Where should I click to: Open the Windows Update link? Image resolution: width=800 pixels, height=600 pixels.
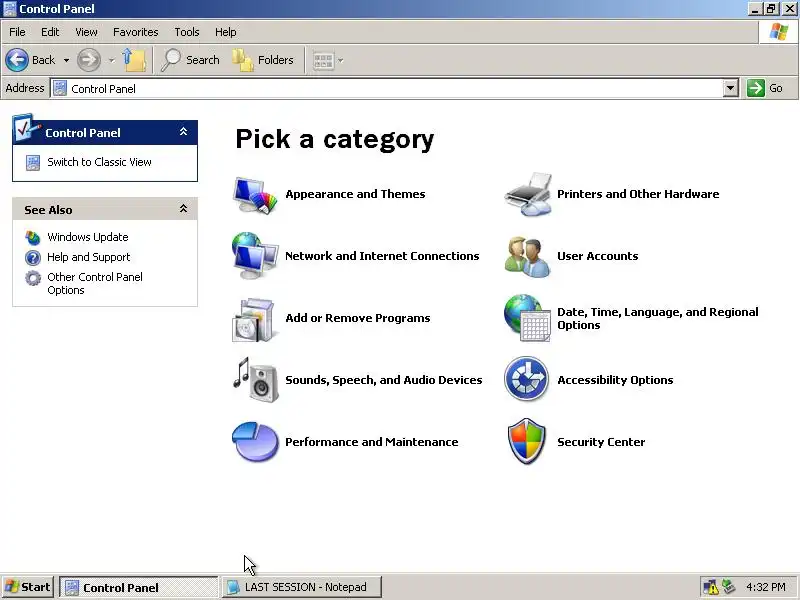coord(88,237)
